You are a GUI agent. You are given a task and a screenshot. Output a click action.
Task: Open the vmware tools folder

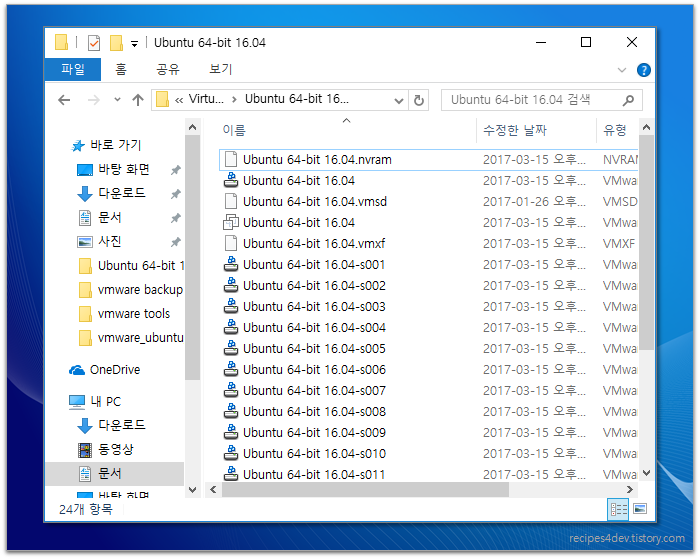tap(125, 314)
